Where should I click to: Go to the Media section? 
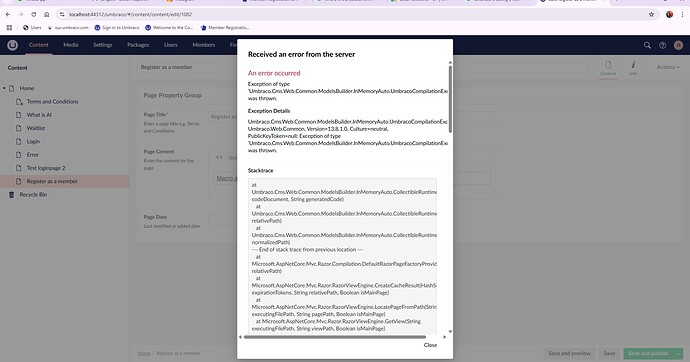(x=71, y=45)
